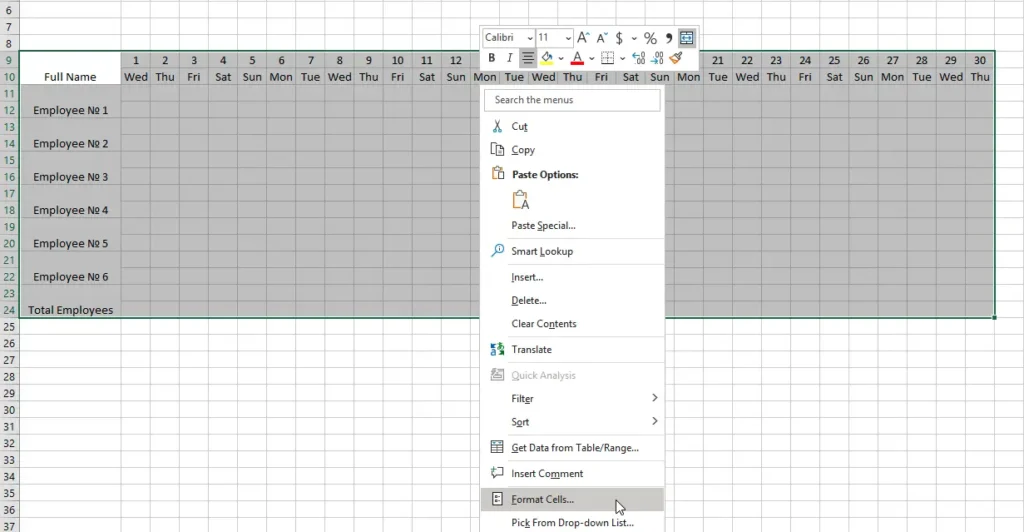
Task: Open the Calibri font name dropdown
Action: tap(530, 38)
